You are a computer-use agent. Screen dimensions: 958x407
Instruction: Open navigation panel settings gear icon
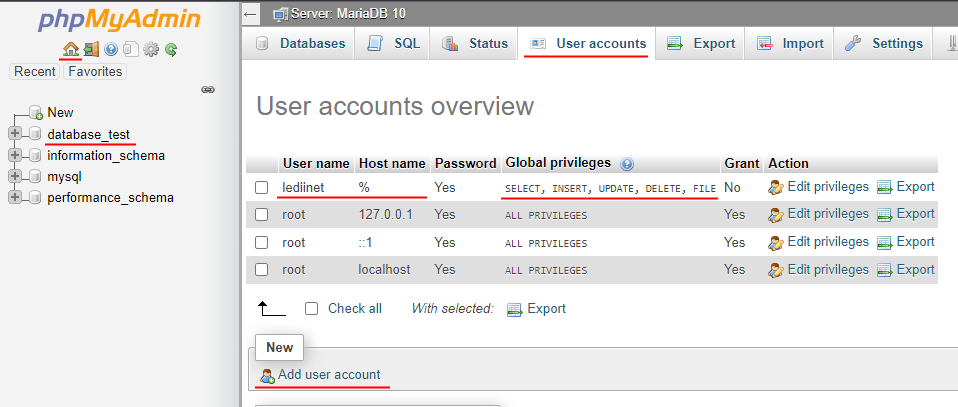[150, 50]
